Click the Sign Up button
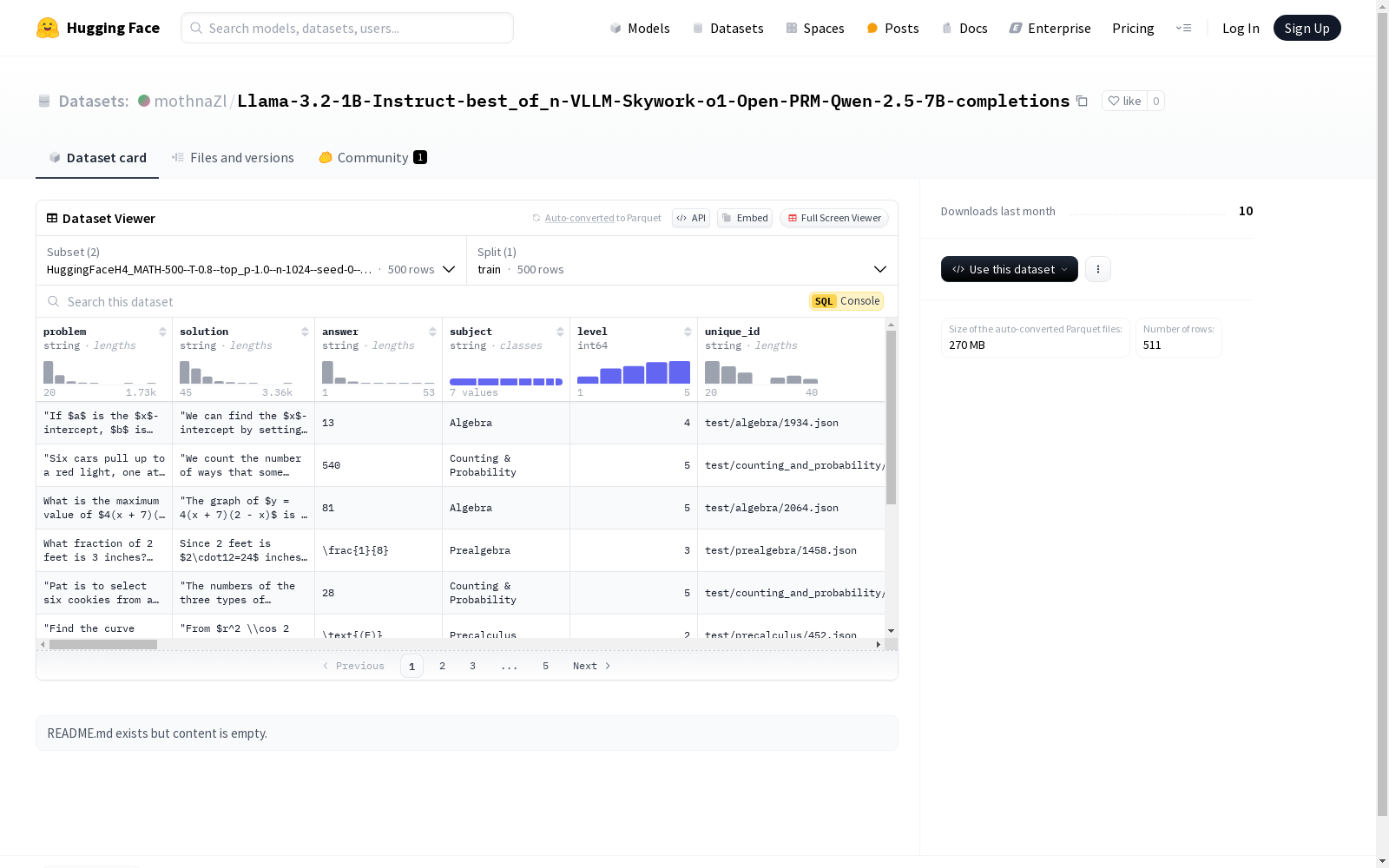 pyautogui.click(x=1307, y=28)
